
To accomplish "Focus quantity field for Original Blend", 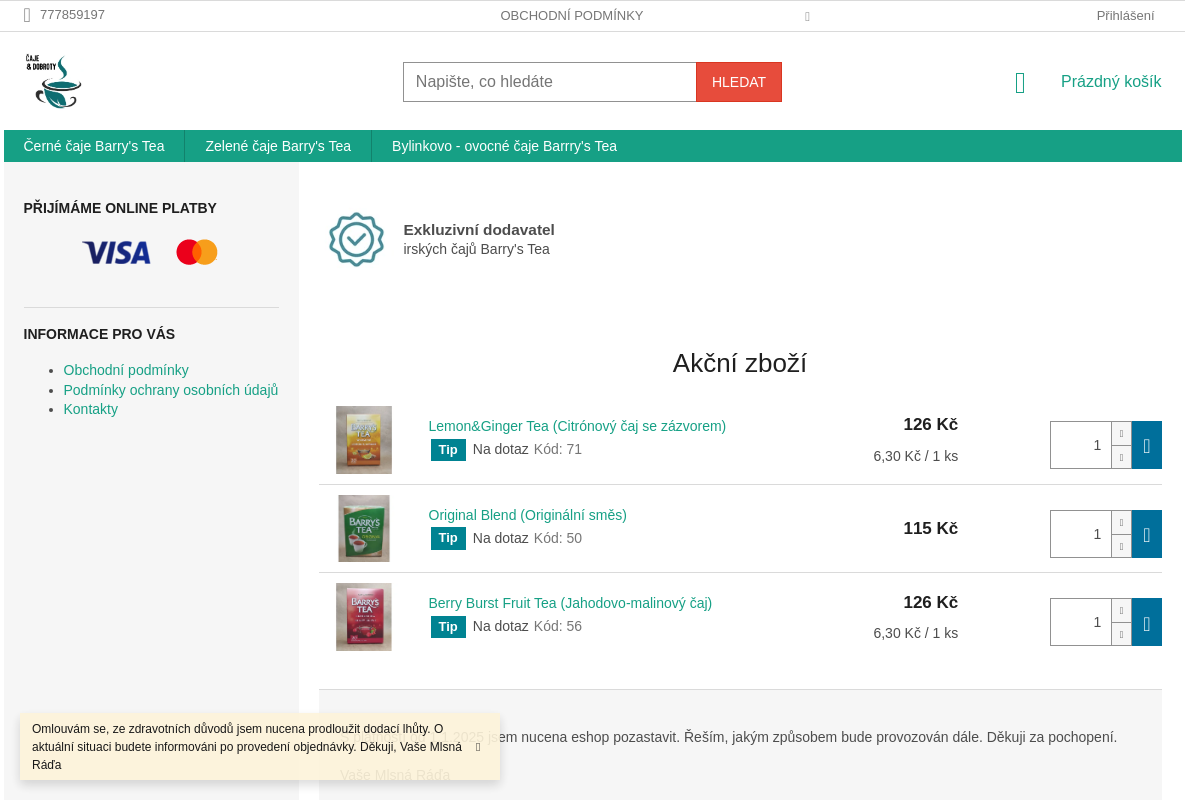I will point(1080,534).
